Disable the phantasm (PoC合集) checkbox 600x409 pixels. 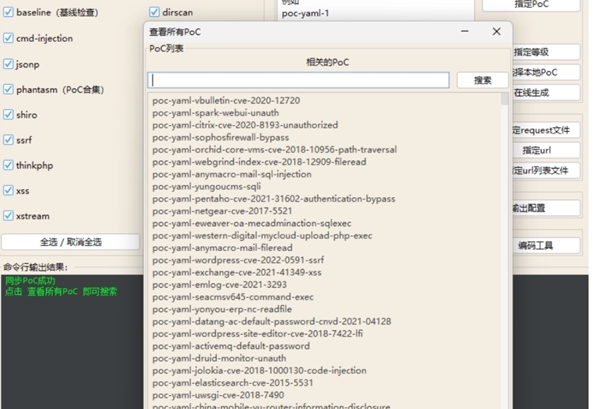point(8,89)
